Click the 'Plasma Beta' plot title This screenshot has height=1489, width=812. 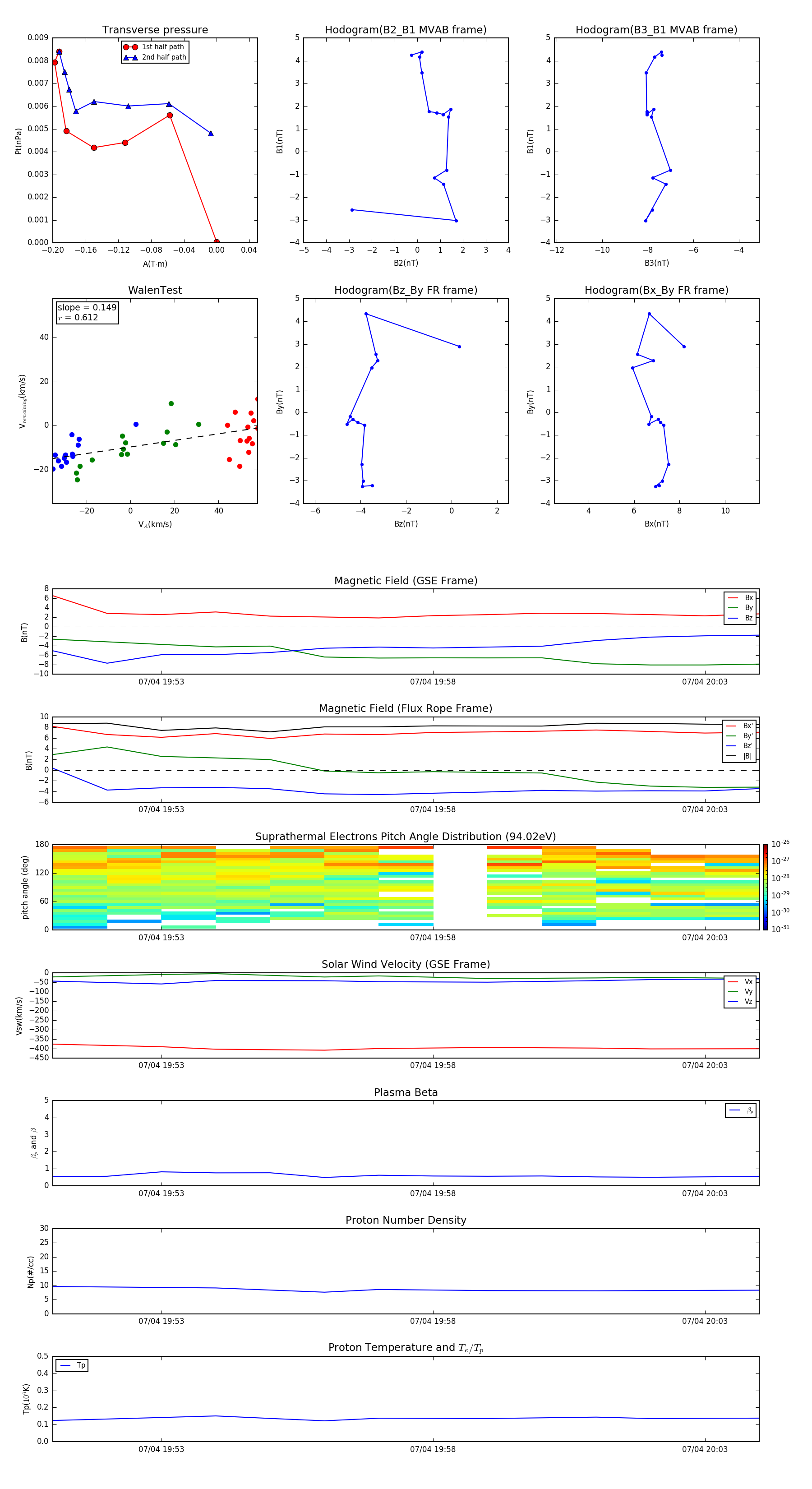click(x=406, y=1092)
